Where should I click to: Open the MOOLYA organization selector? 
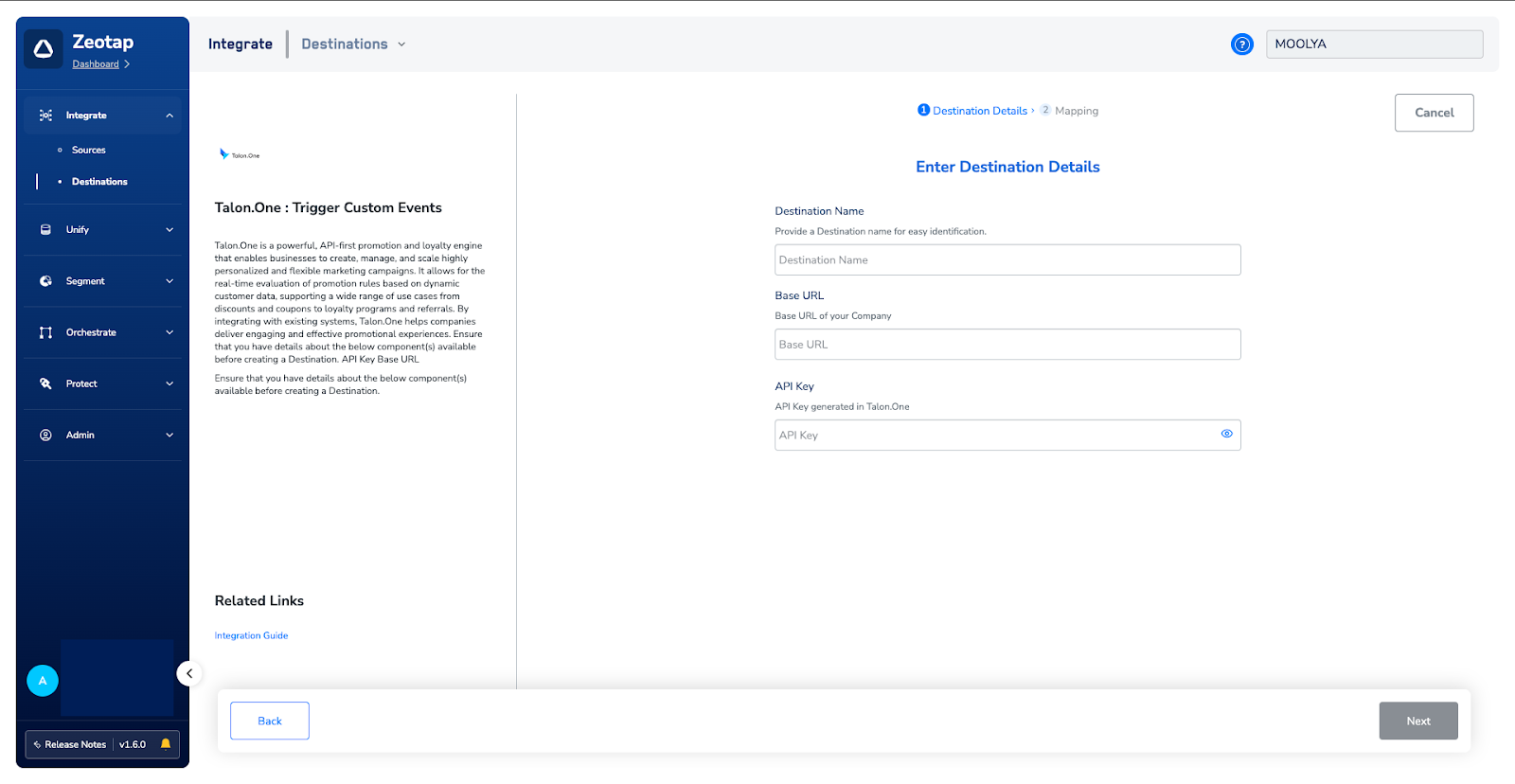click(x=1374, y=45)
